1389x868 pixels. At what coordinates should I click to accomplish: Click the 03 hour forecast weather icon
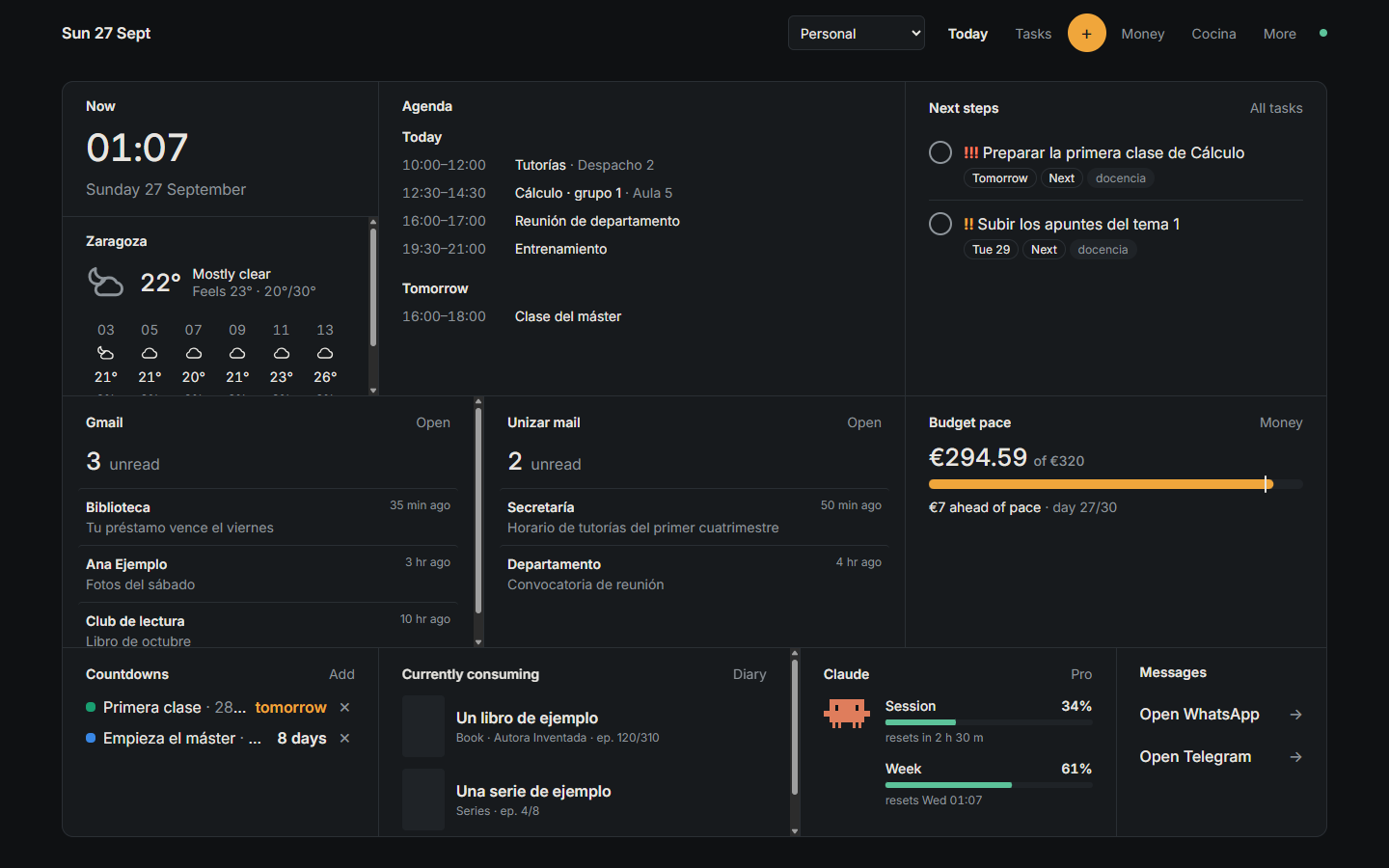[106, 353]
